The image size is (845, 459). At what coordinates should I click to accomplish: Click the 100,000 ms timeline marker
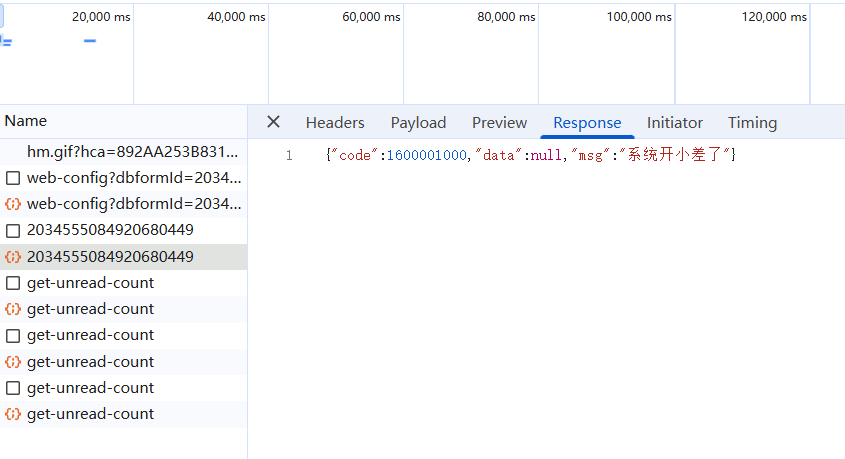point(638,17)
